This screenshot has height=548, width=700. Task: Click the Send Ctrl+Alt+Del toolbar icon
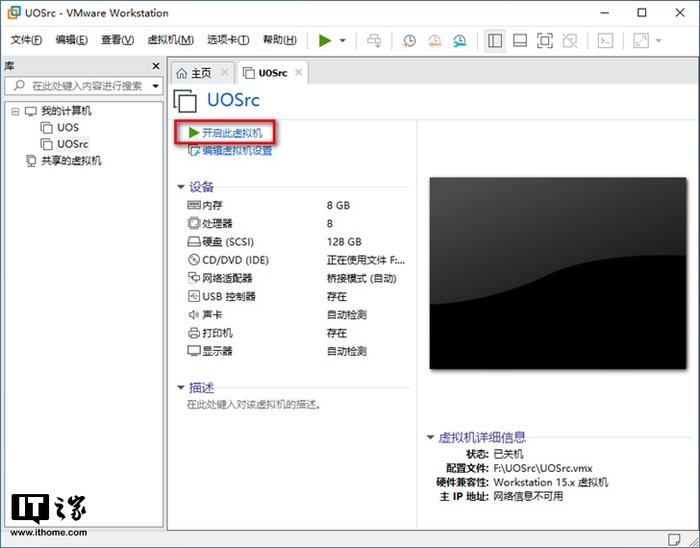tap(374, 41)
